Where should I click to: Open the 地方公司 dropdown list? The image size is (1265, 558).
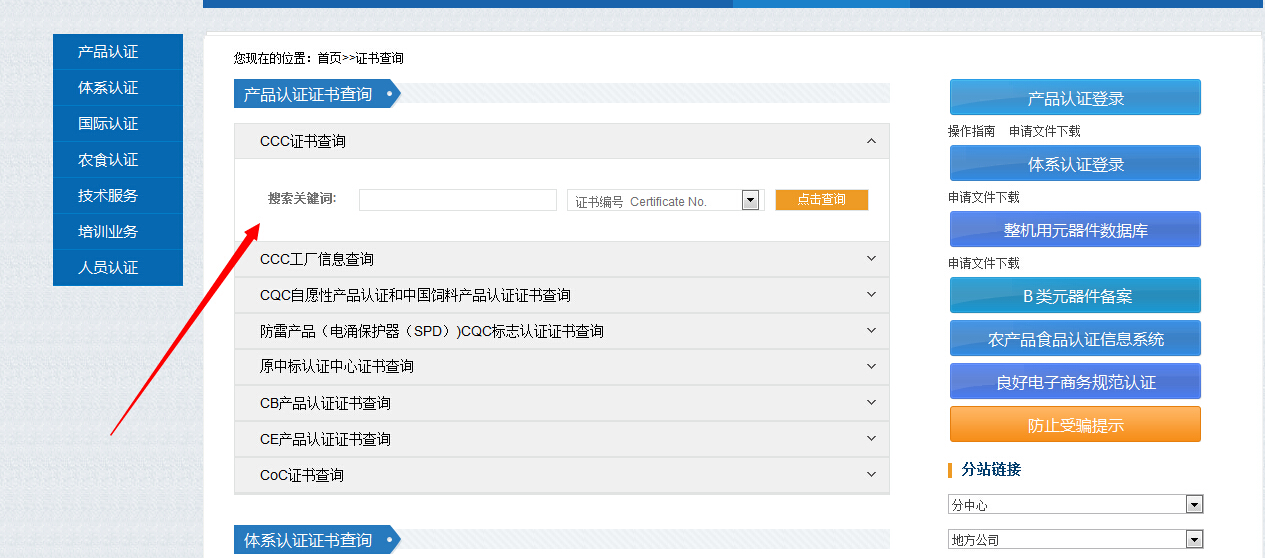1193,540
